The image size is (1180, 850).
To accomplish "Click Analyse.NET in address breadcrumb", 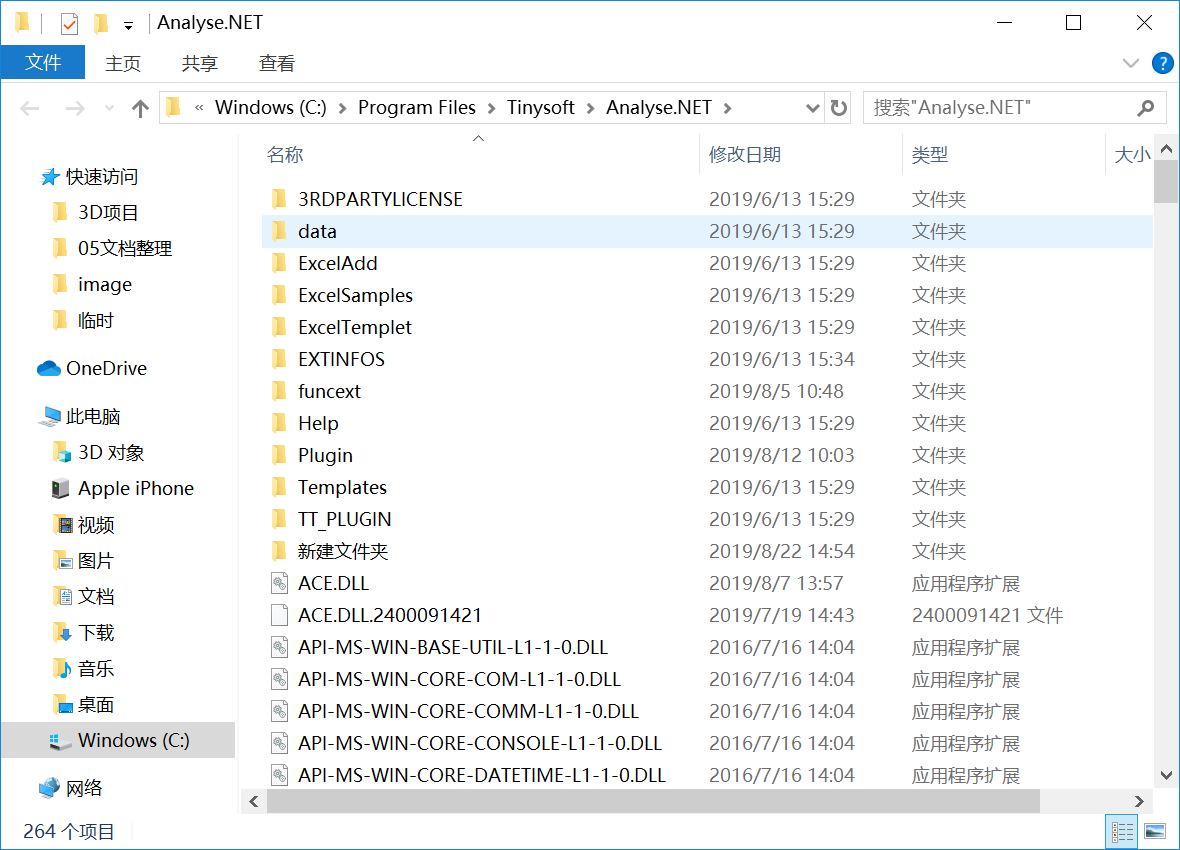I will tap(658, 108).
